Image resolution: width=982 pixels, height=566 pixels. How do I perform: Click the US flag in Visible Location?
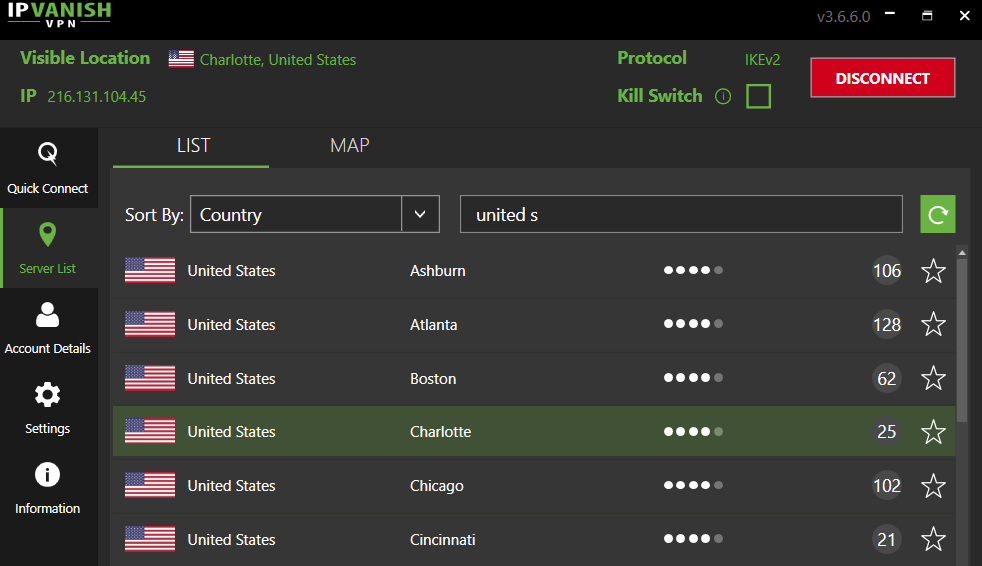pyautogui.click(x=181, y=59)
